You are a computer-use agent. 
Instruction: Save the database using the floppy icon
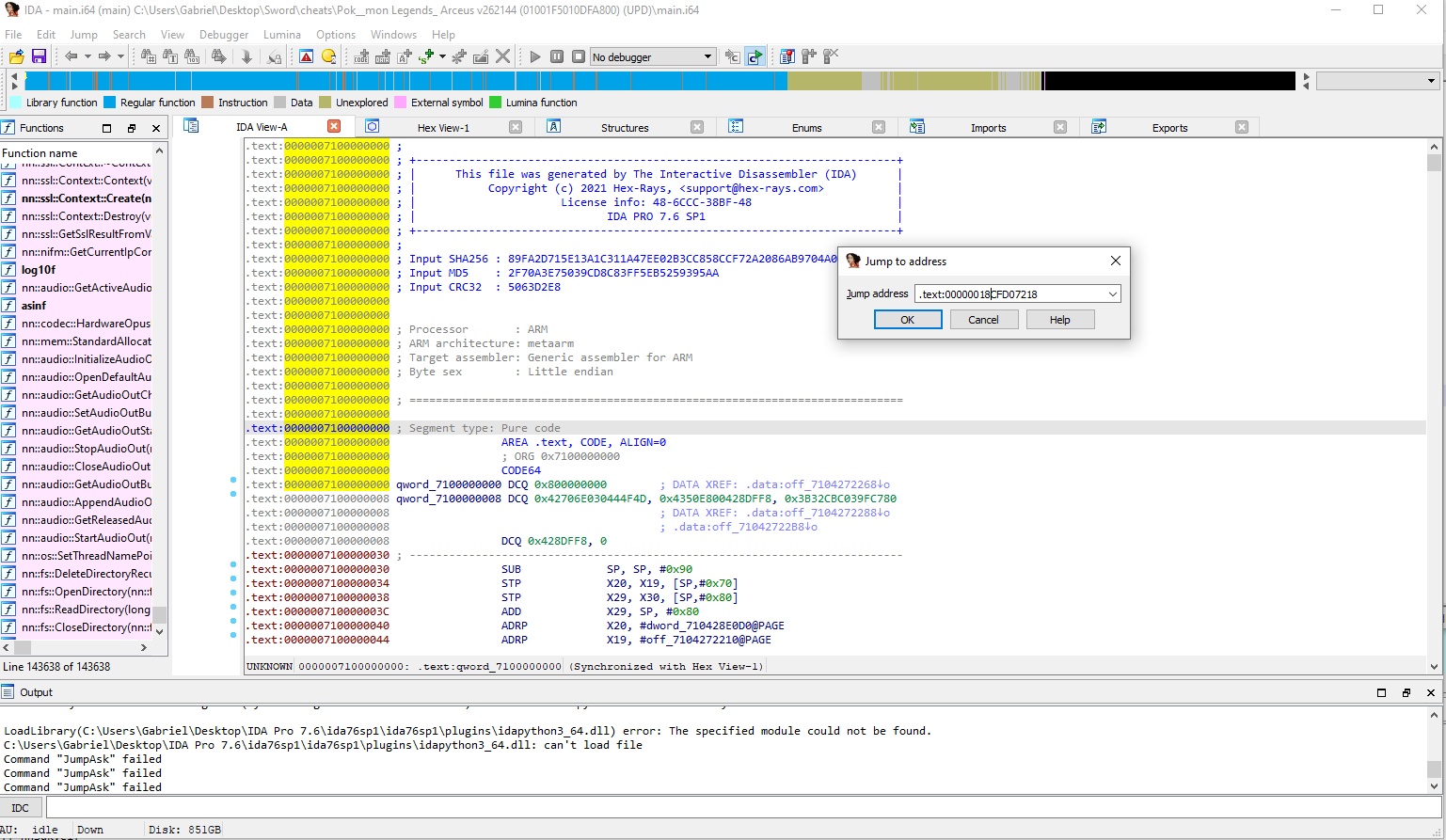pyautogui.click(x=39, y=56)
